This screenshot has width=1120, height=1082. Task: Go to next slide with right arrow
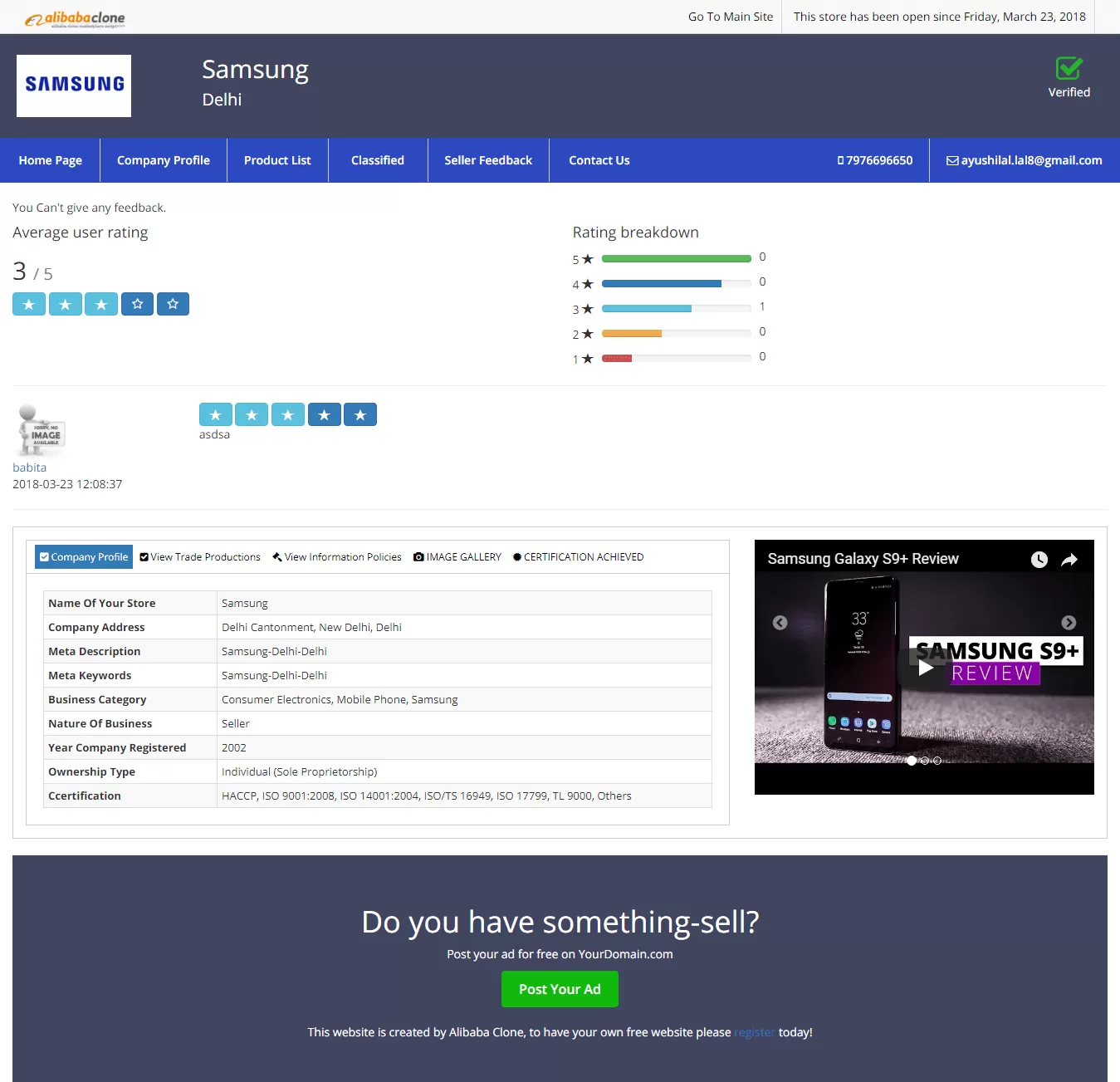click(1069, 623)
